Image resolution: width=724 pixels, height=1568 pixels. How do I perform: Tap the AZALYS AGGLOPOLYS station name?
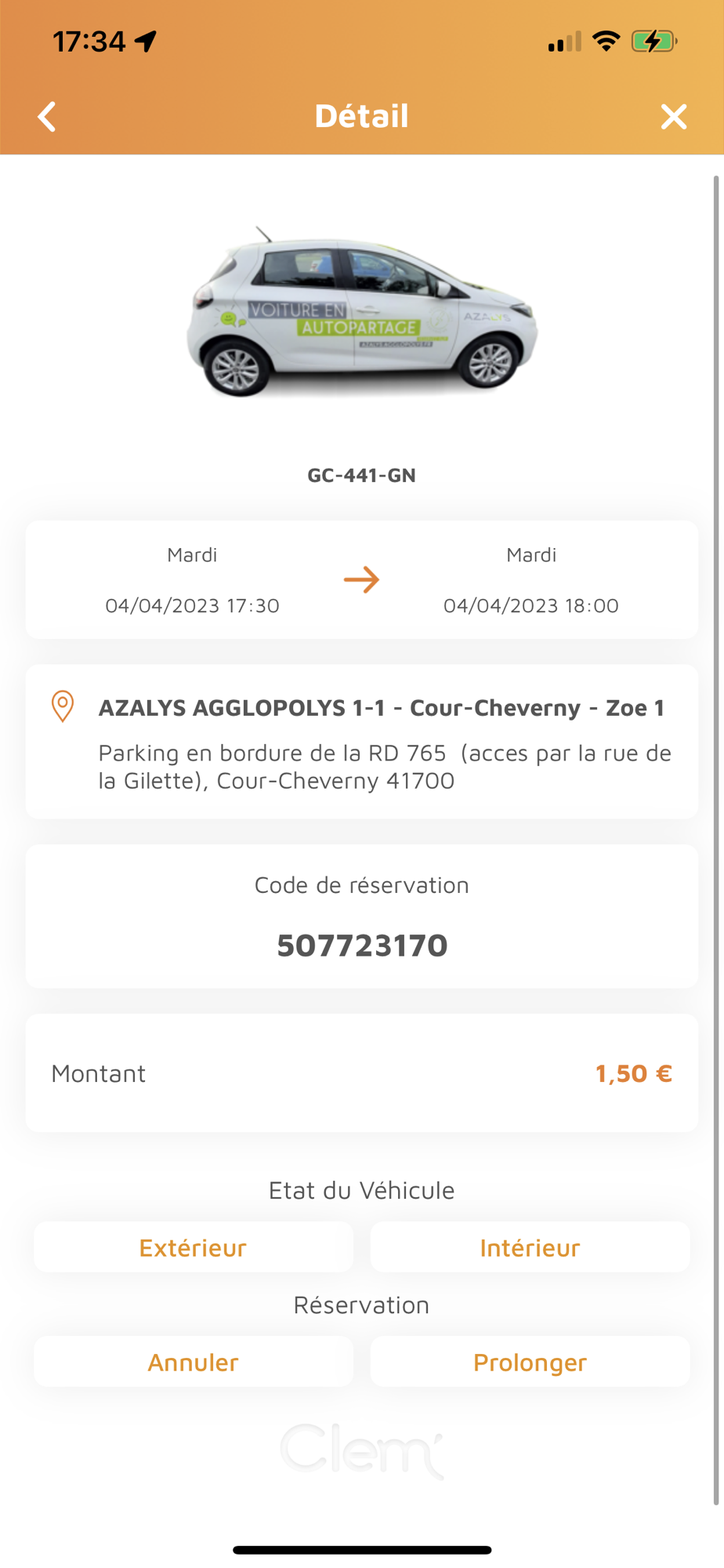[x=381, y=708]
